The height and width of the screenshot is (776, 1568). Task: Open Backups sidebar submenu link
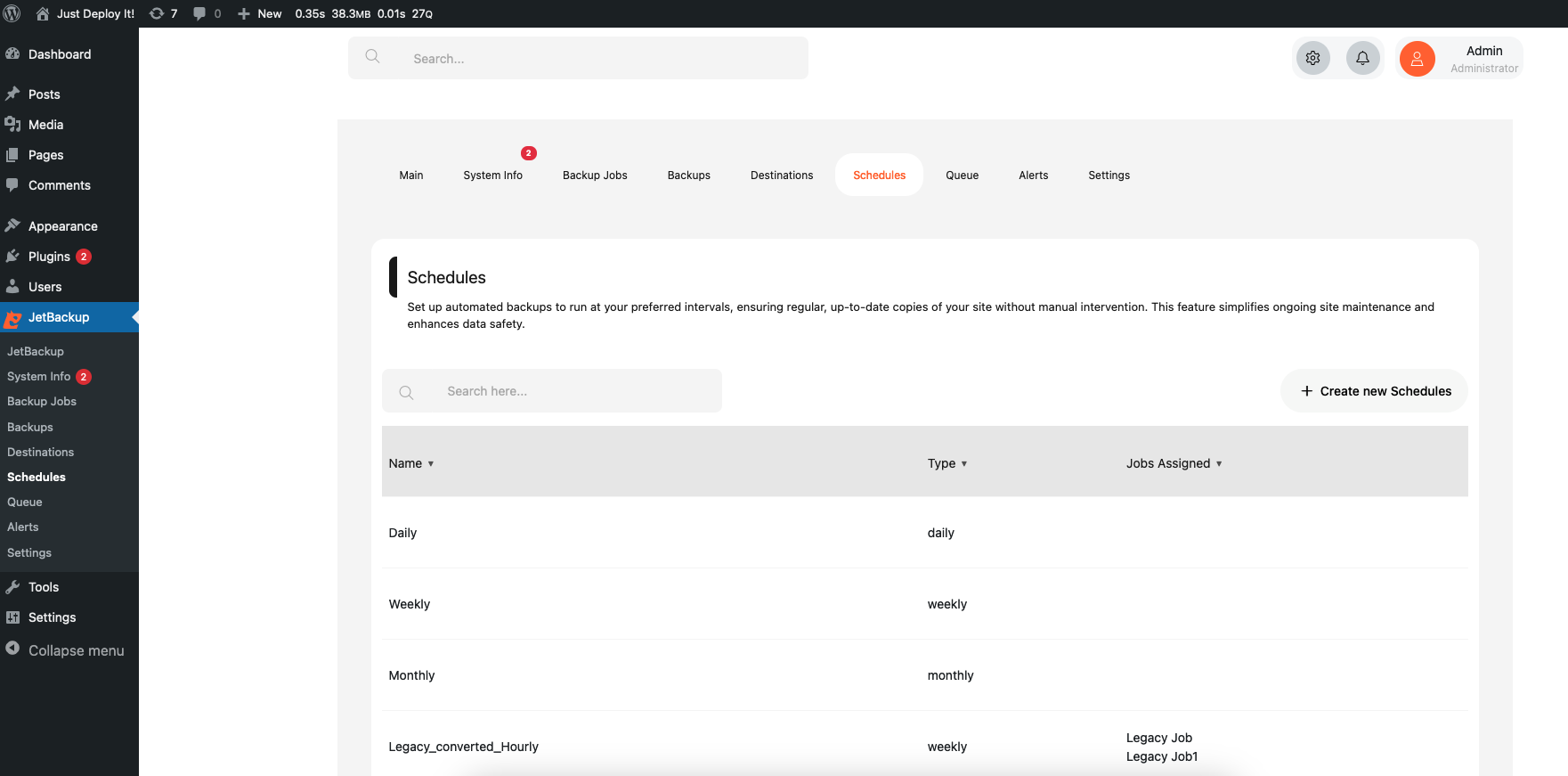click(x=30, y=427)
